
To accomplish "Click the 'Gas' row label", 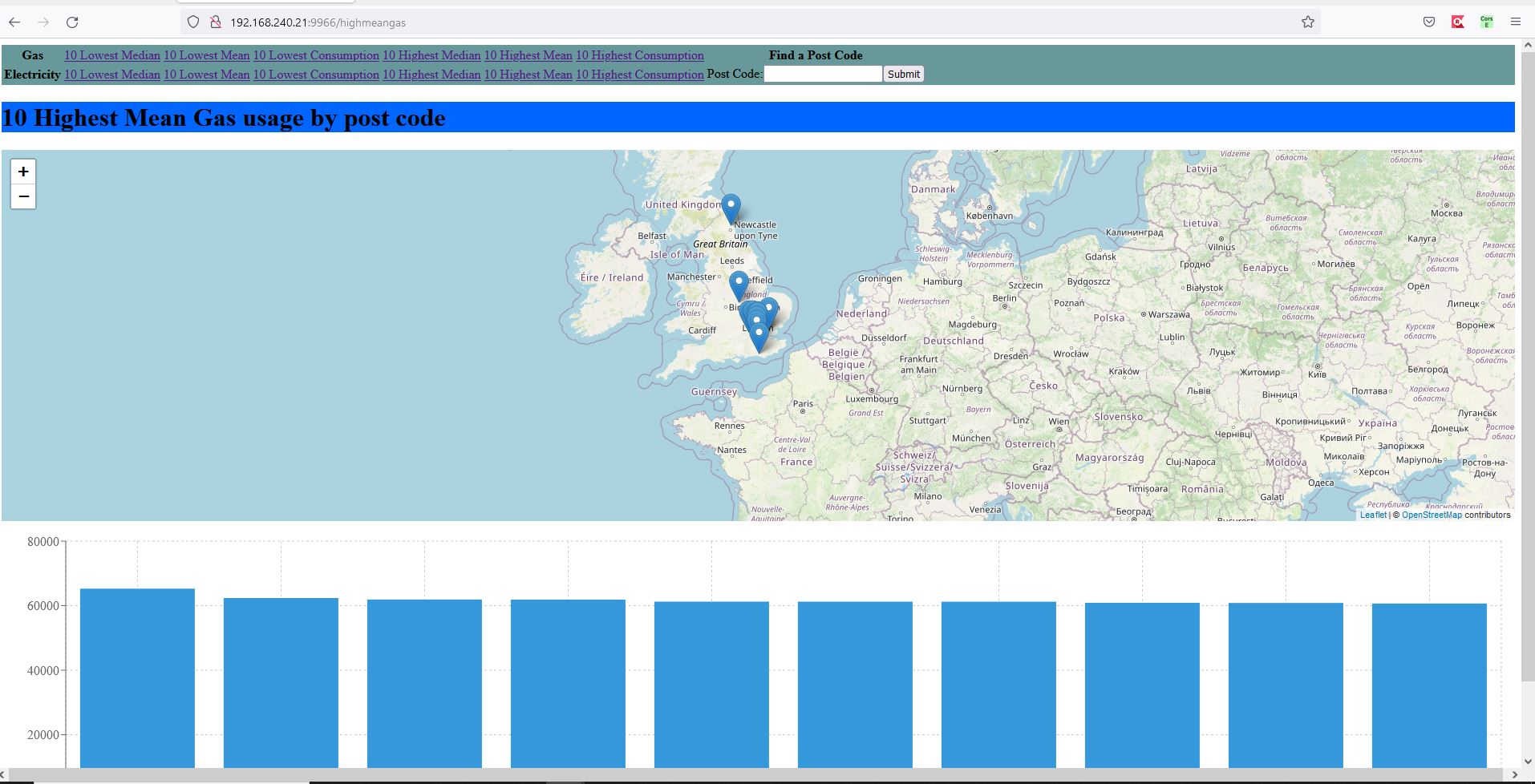I will [33, 55].
